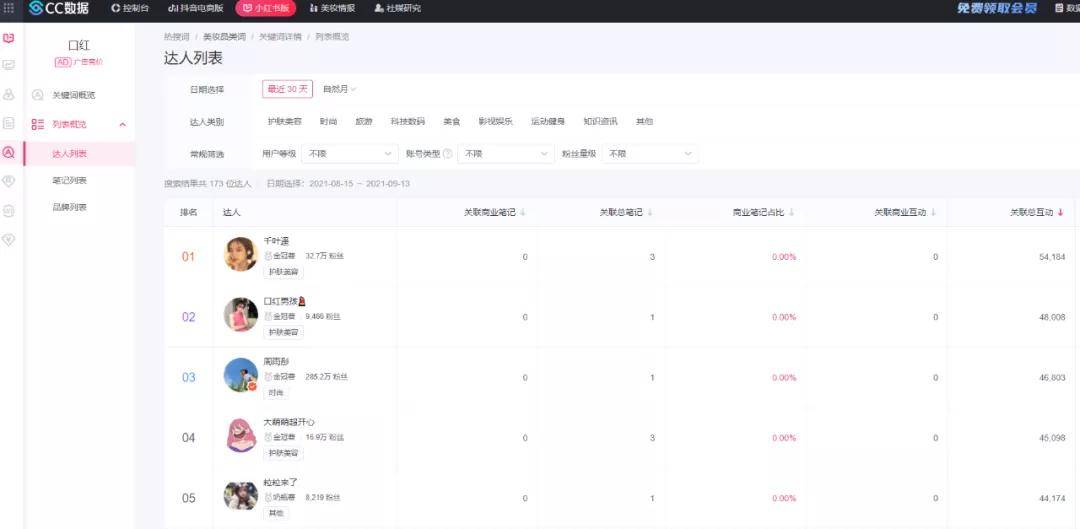Select the 最近 30 天 date option

287,89
